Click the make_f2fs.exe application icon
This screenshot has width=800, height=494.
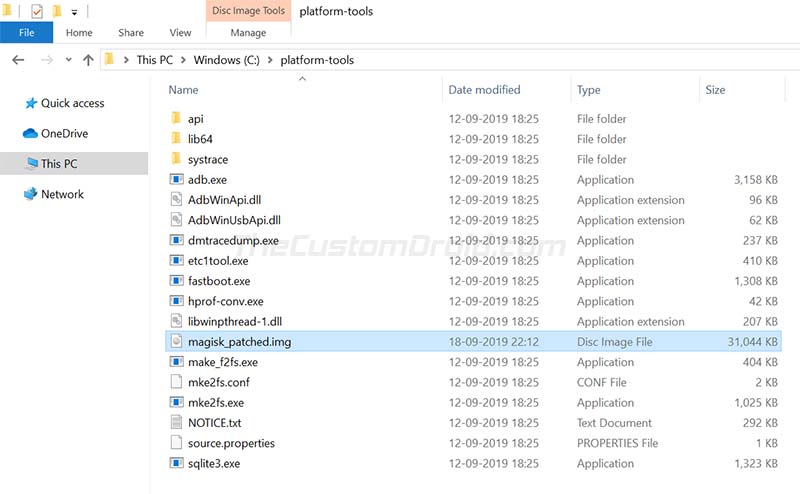click(x=176, y=362)
